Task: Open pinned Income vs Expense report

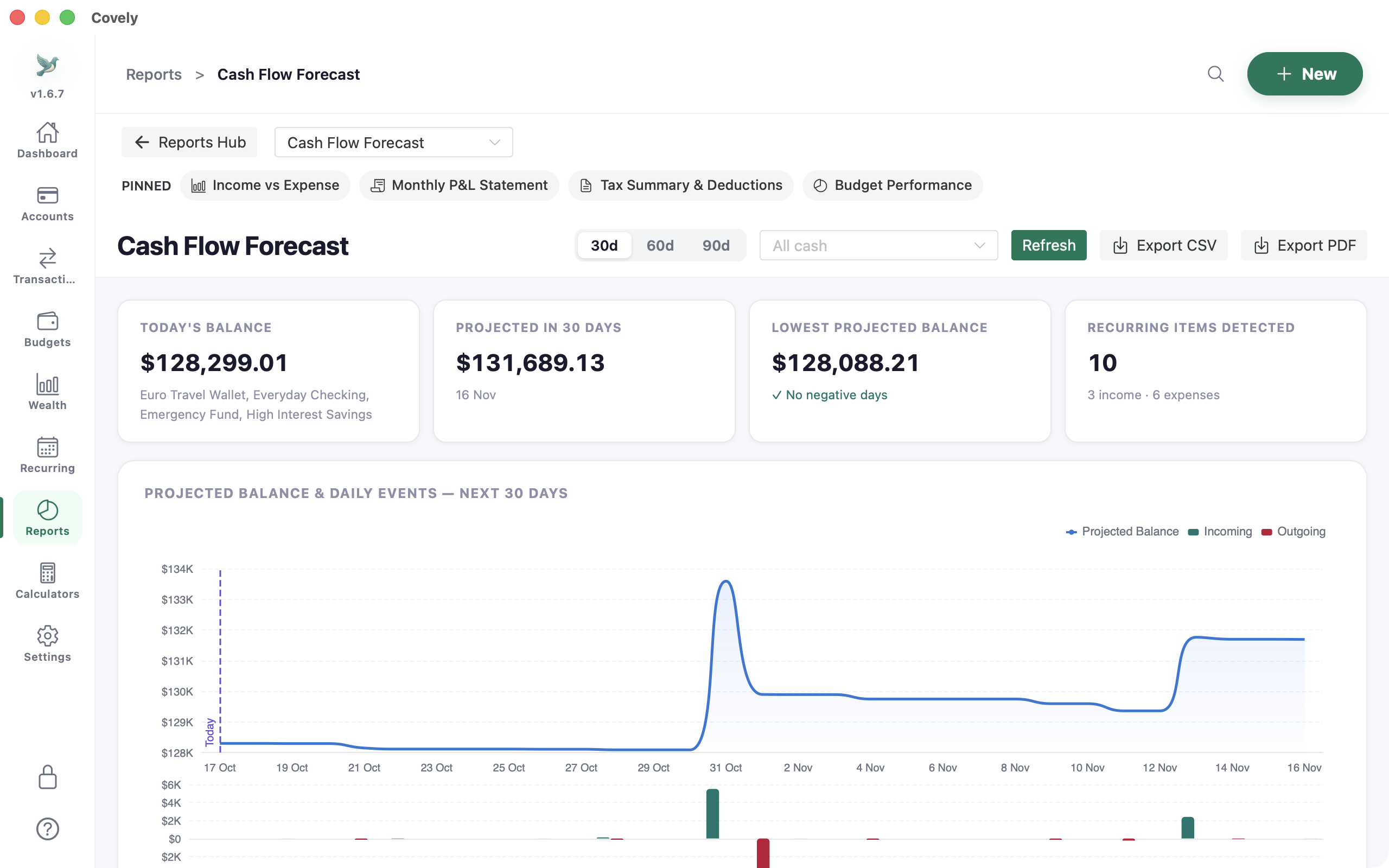Action: (265, 186)
